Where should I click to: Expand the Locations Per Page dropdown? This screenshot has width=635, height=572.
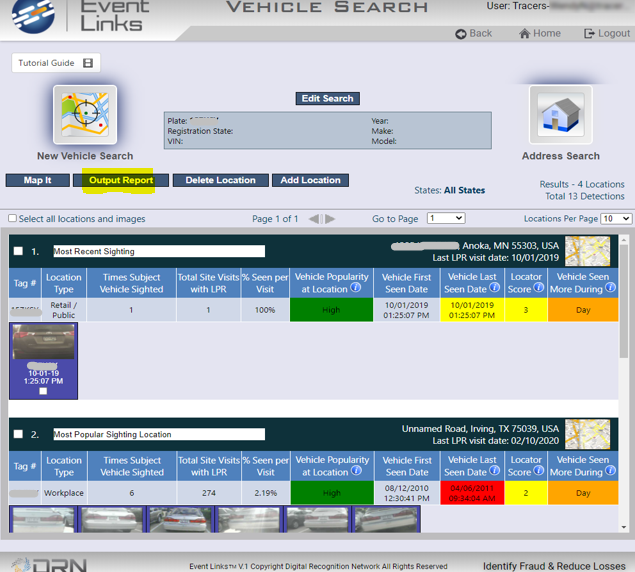(x=616, y=218)
